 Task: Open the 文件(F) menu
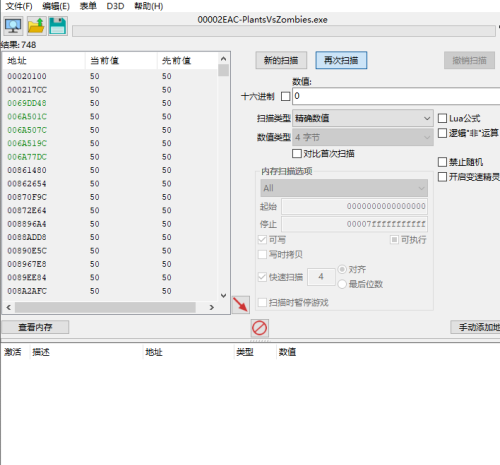pos(19,6)
